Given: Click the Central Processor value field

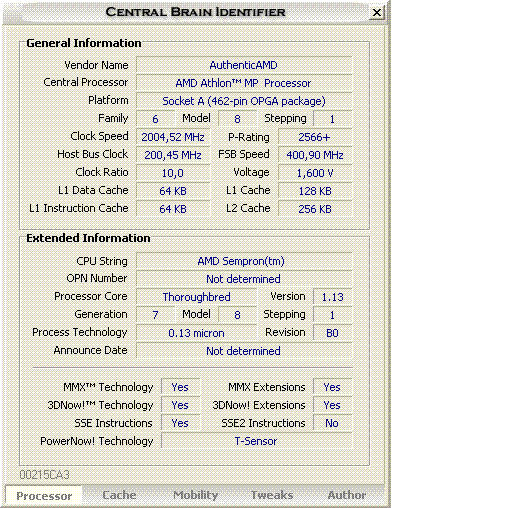Looking at the screenshot, I should coord(244,83).
